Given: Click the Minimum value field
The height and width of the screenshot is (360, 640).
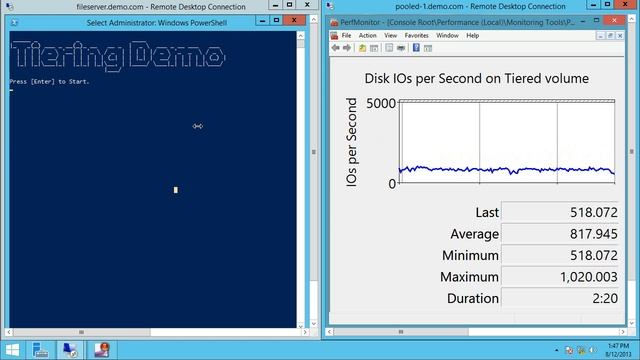Looking at the screenshot, I should (560, 256).
